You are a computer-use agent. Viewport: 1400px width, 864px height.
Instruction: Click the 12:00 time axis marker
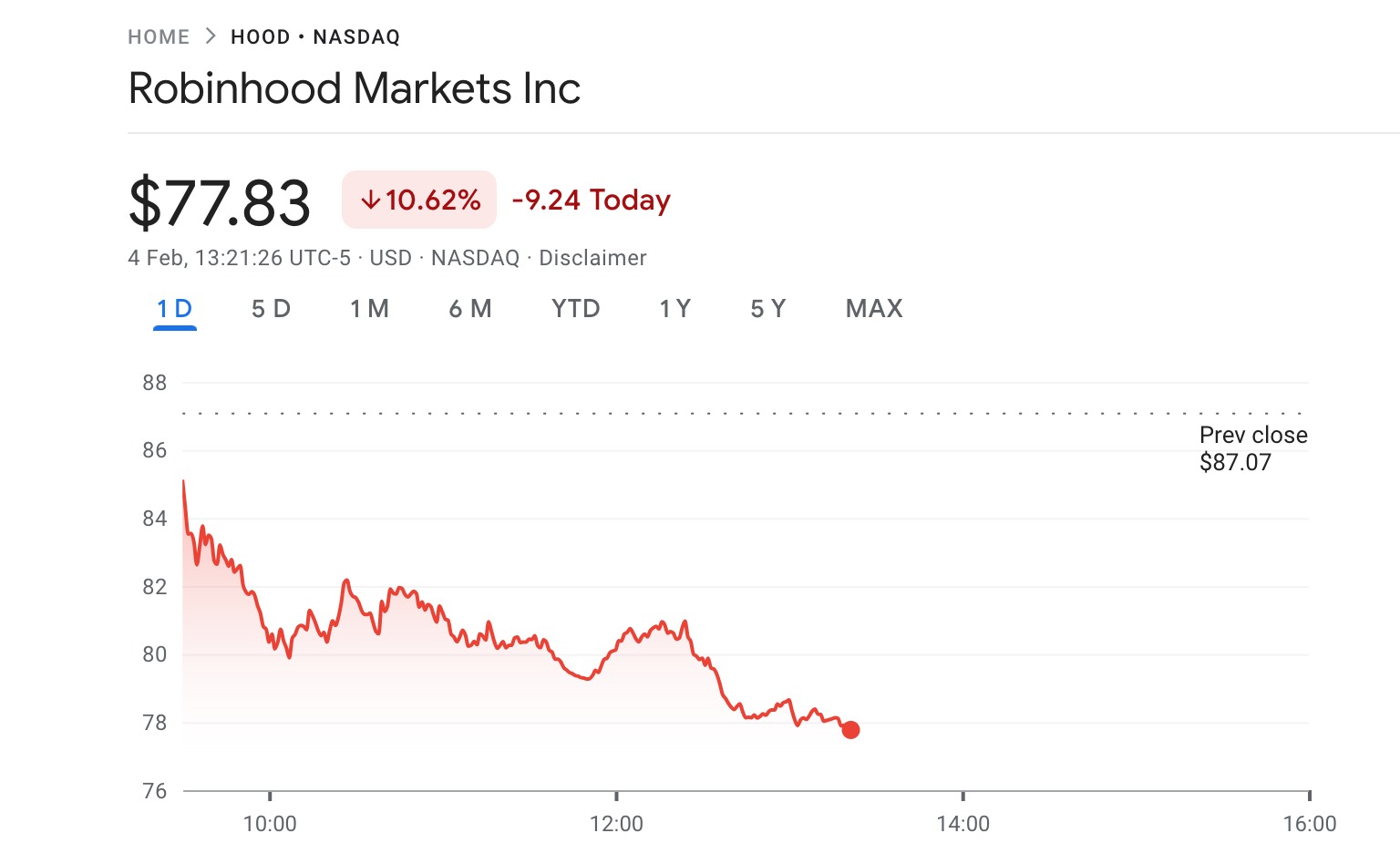point(616,824)
